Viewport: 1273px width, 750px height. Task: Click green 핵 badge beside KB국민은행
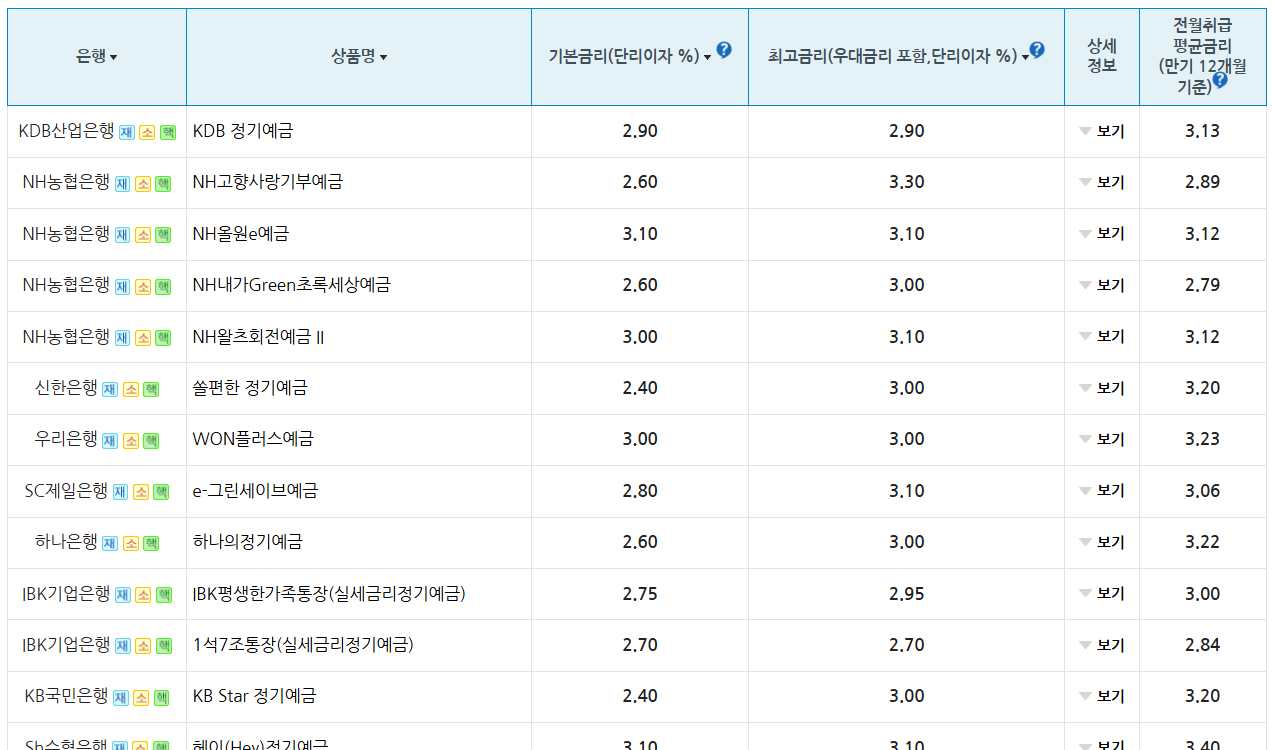pos(160,698)
